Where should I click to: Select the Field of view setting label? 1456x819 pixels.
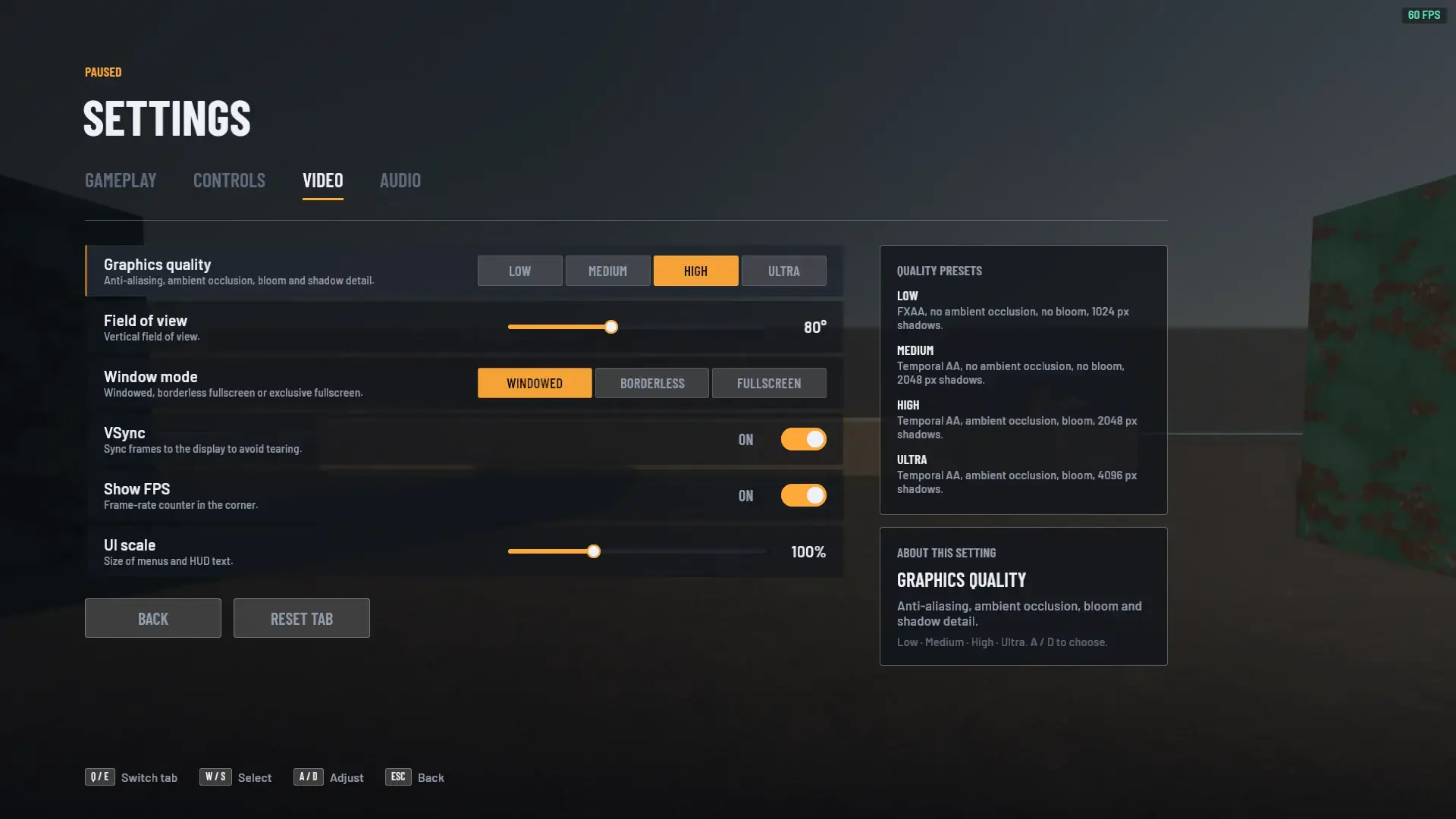(x=146, y=320)
